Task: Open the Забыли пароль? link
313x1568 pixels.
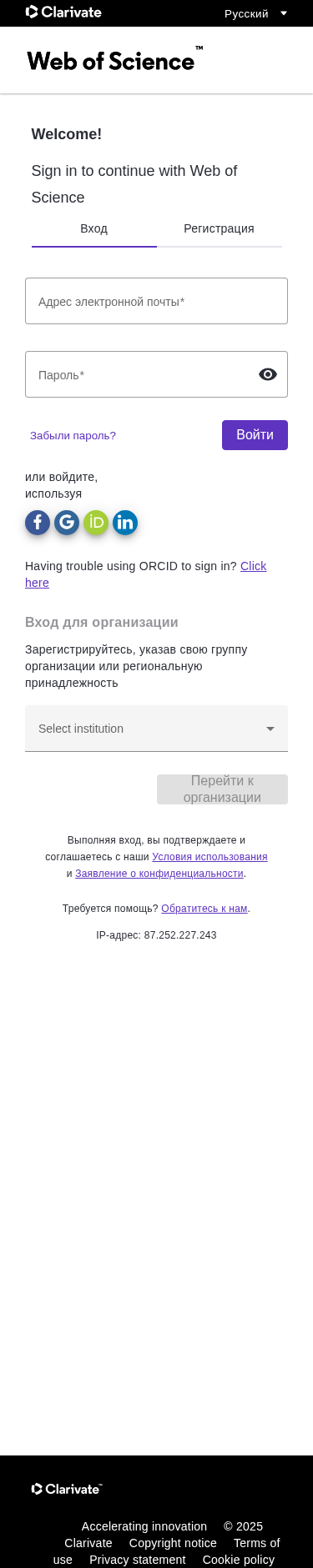Action: (73, 435)
